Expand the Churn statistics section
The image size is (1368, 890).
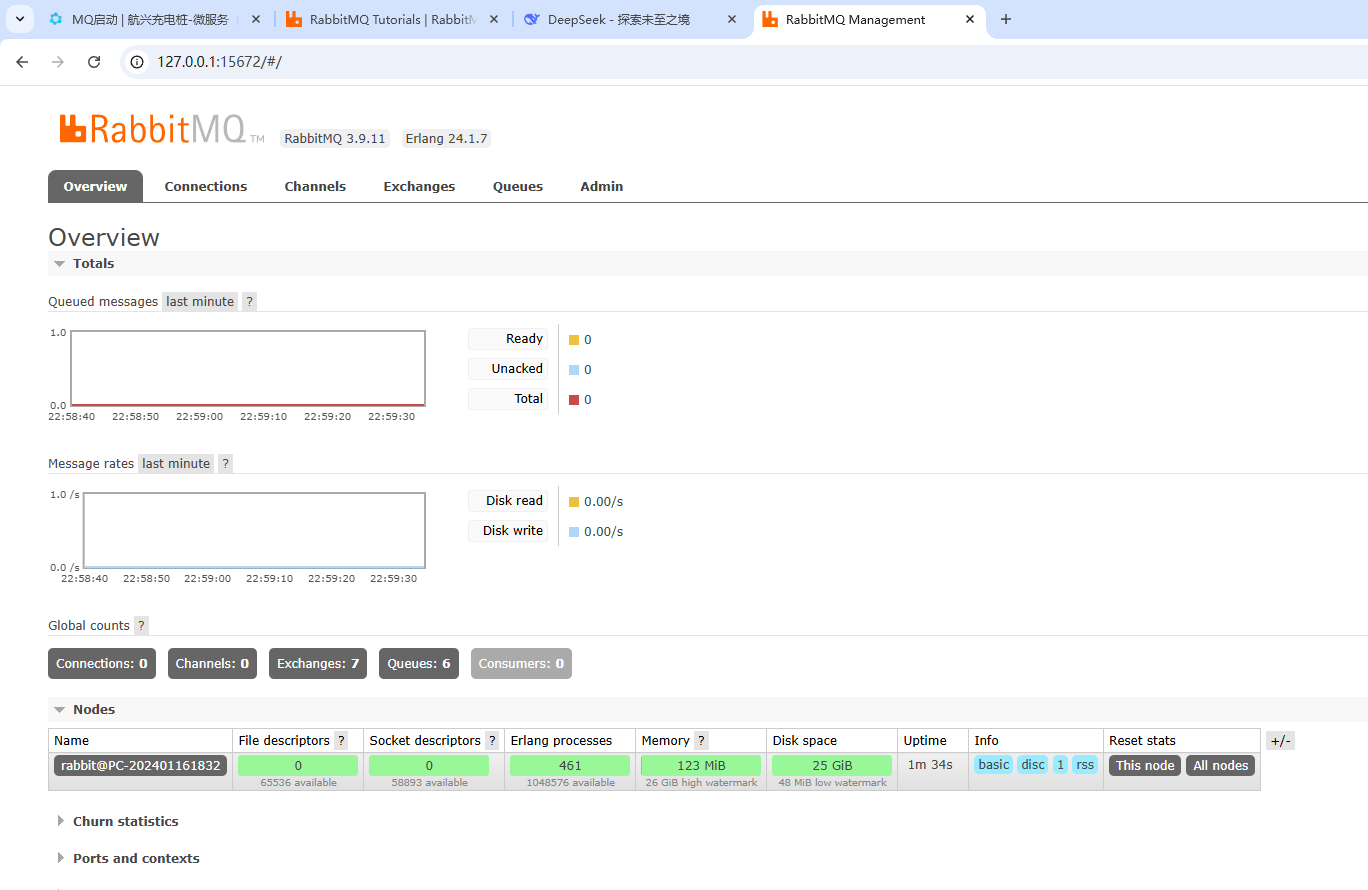(125, 822)
